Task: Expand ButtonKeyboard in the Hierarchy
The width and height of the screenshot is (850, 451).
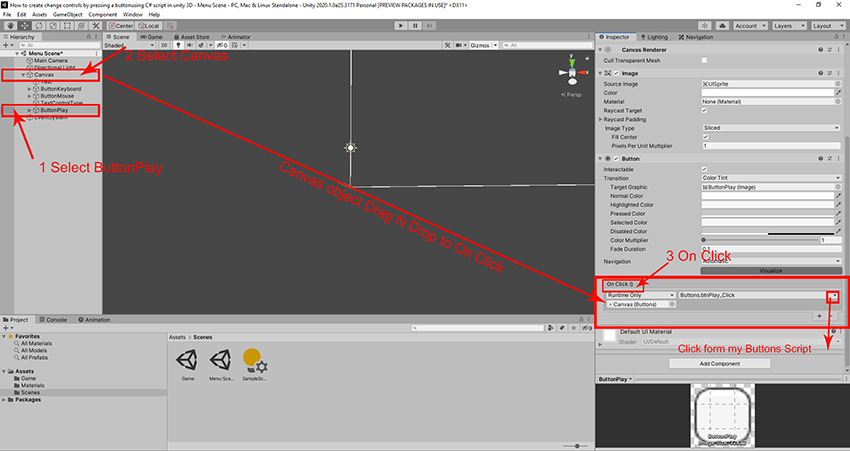Action: (29, 89)
